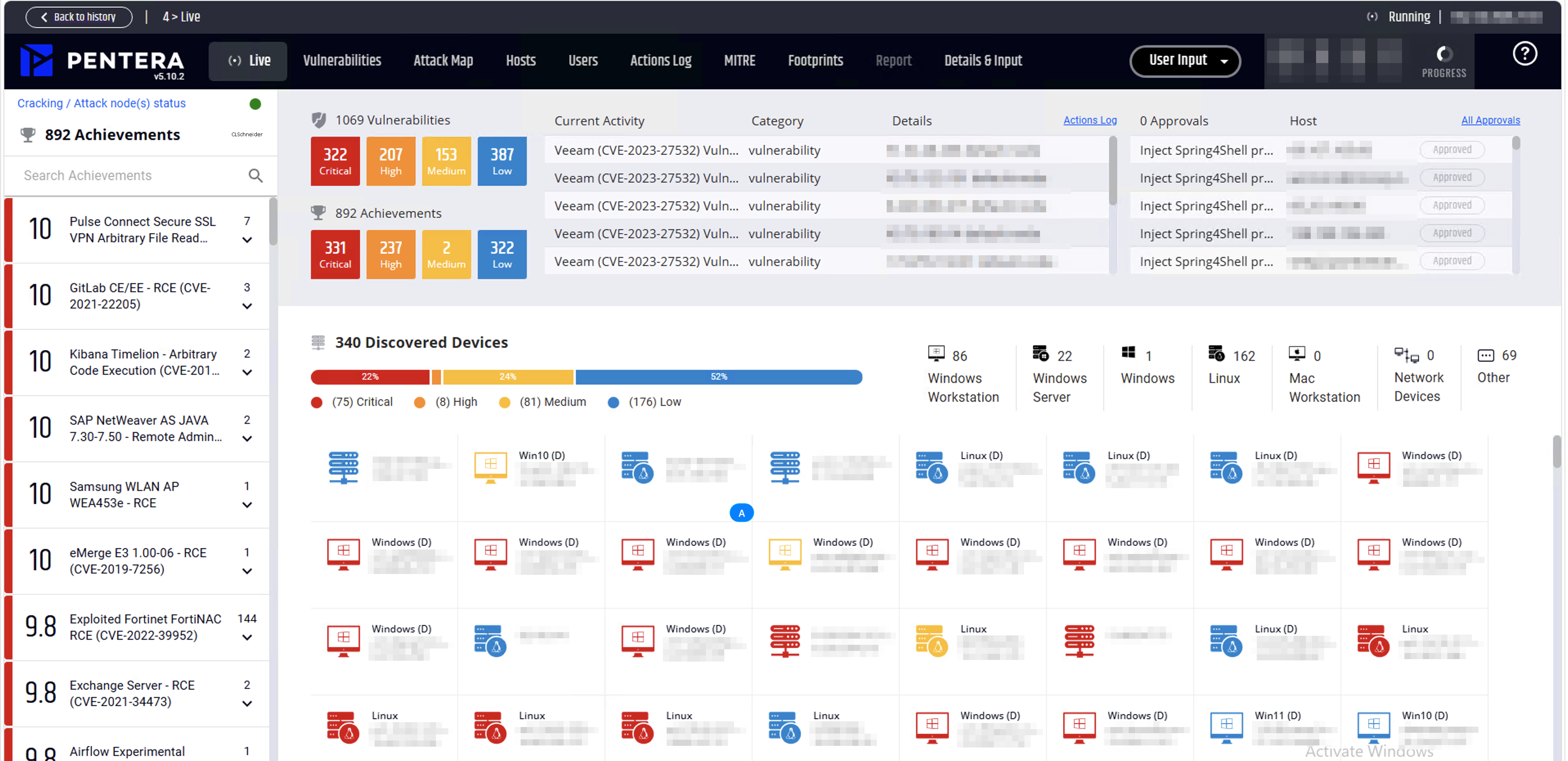Click the Windows Server device type icon
The height and width of the screenshot is (761, 1568).
(x=1040, y=353)
